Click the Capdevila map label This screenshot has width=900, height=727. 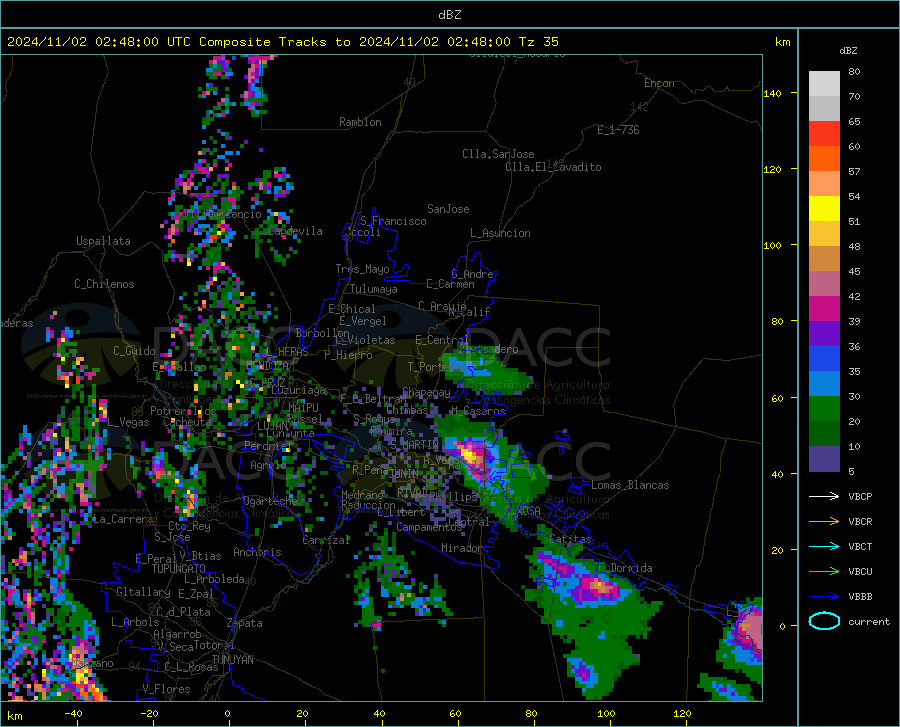295,231
